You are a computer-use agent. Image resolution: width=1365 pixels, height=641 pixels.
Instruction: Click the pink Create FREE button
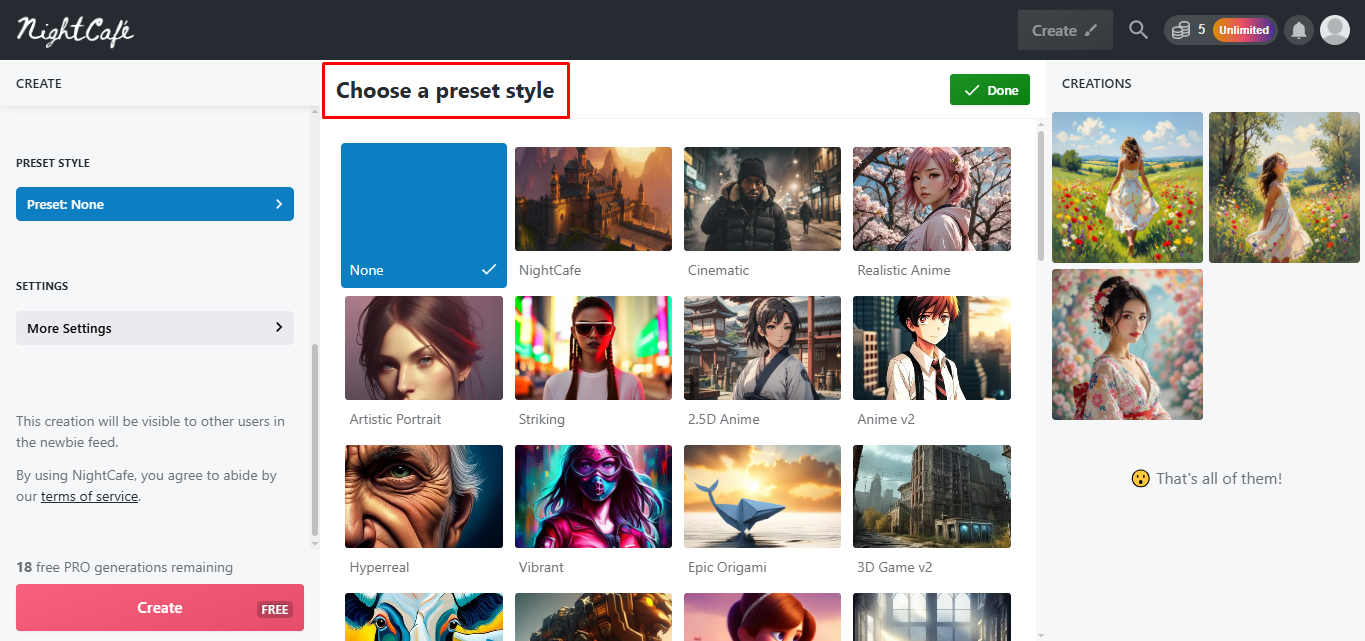[x=160, y=608]
